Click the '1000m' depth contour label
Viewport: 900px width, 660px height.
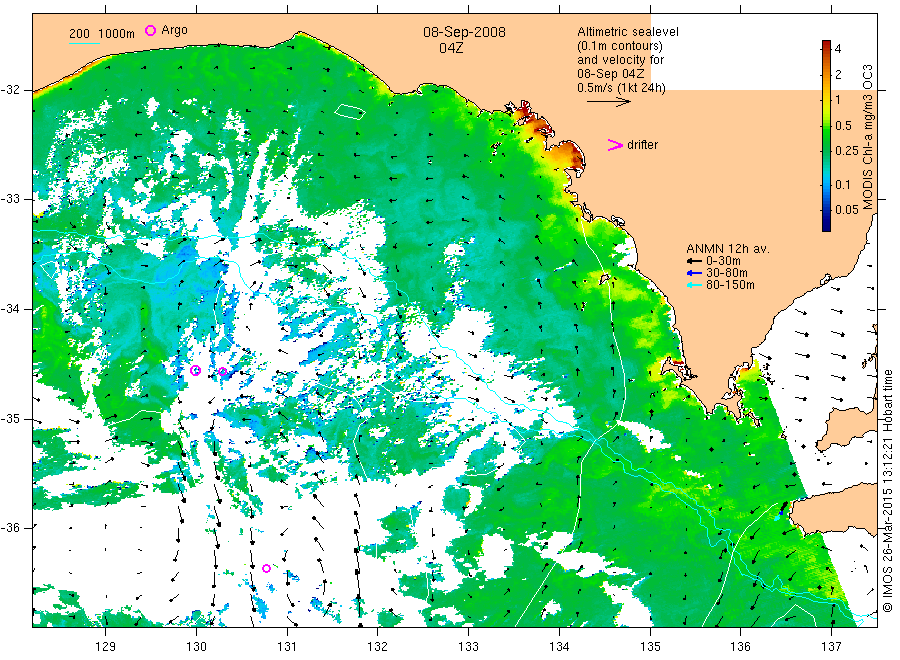pyautogui.click(x=117, y=34)
